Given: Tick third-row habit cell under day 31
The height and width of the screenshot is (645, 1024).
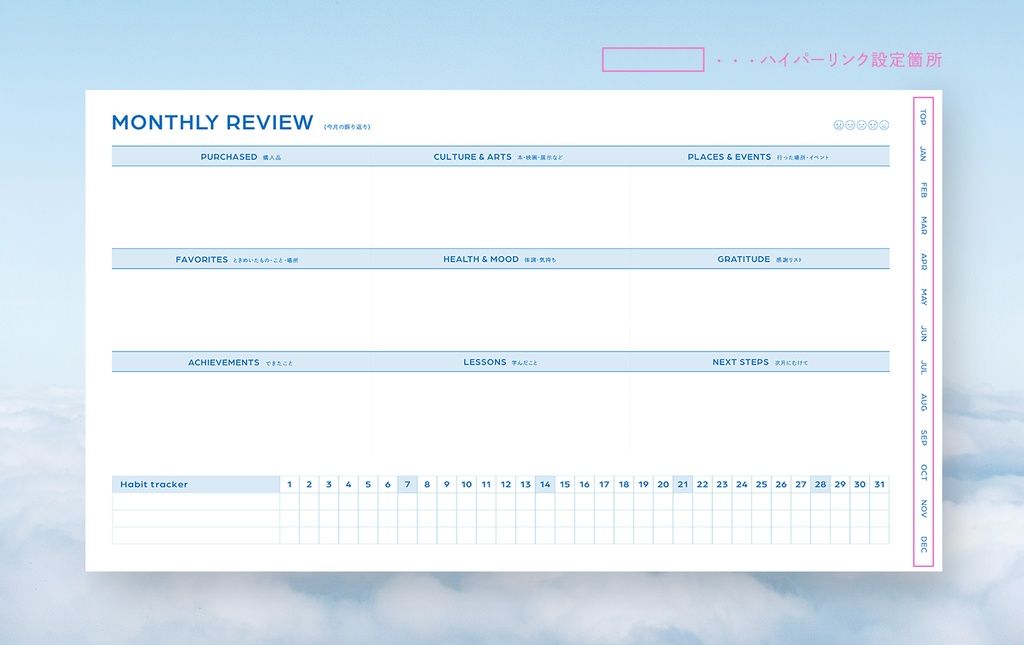Looking at the screenshot, I should click(x=880, y=535).
